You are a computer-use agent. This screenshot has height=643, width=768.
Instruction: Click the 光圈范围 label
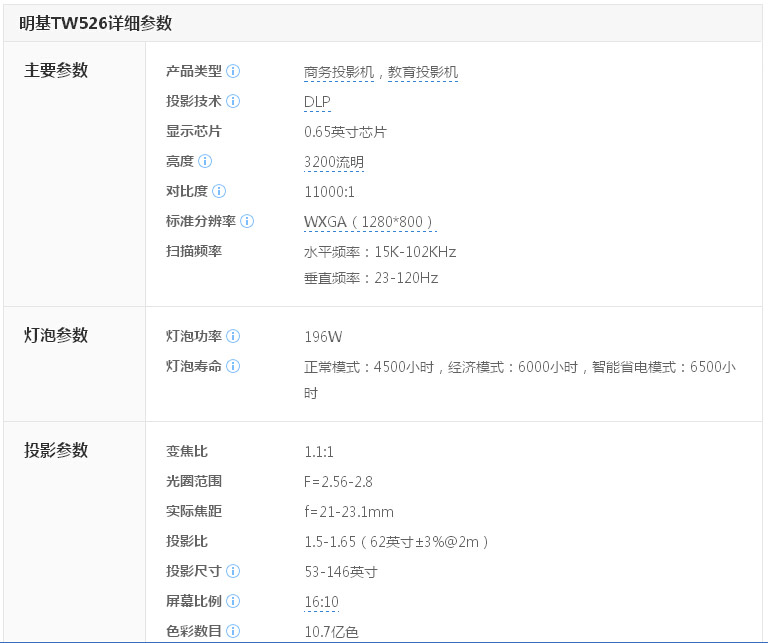[194, 481]
